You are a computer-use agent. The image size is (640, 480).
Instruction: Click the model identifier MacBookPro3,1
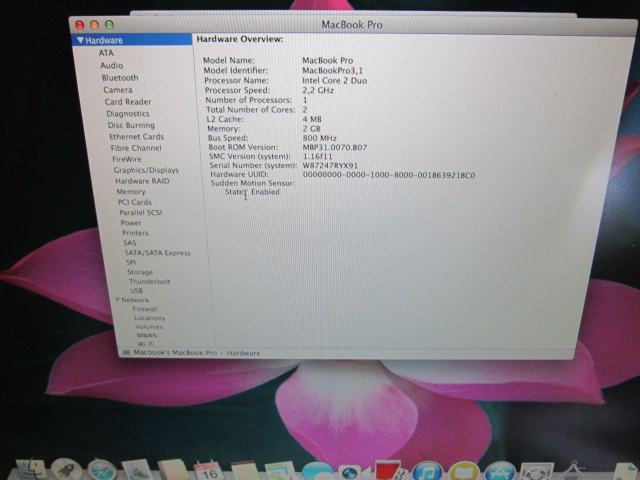(332, 70)
